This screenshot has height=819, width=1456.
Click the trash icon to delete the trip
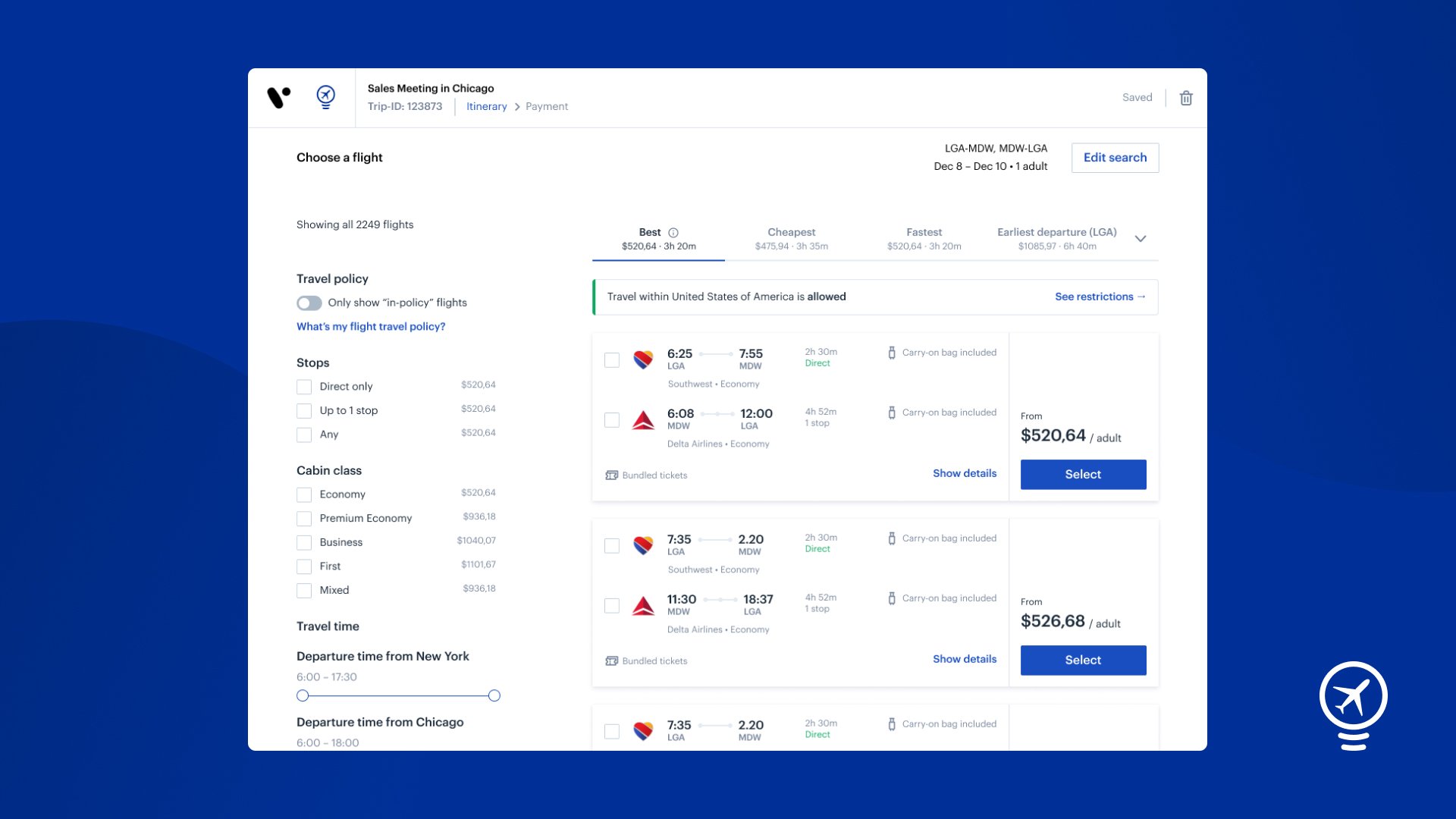point(1186,98)
